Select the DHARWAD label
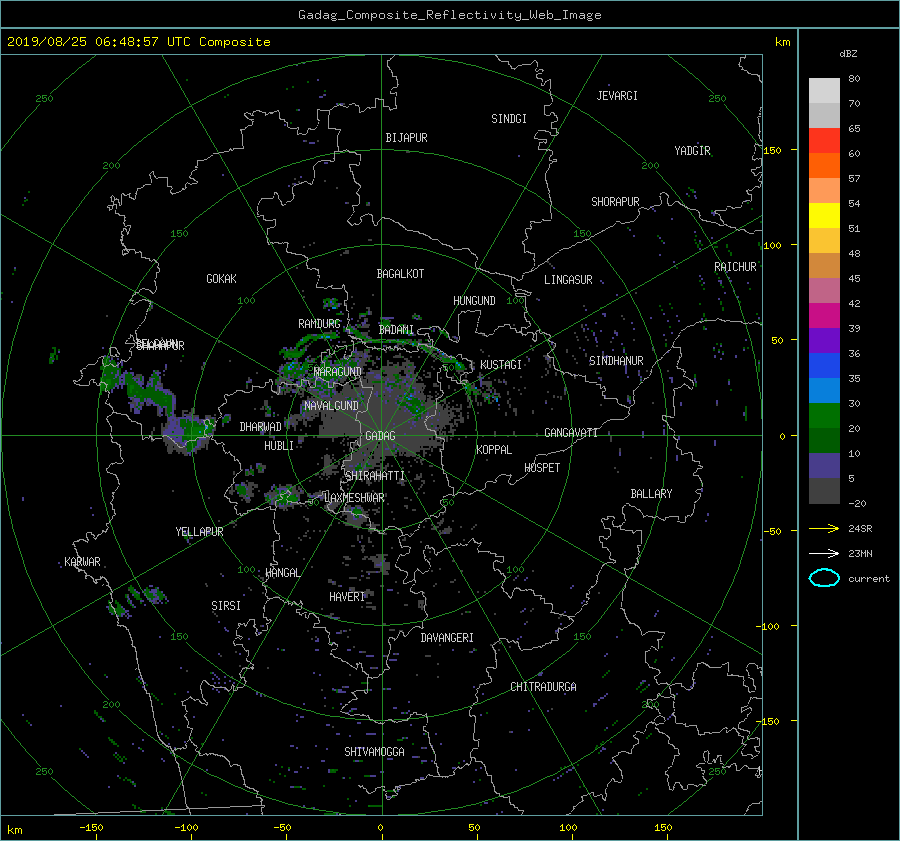The width and height of the screenshot is (900, 841). point(260,427)
